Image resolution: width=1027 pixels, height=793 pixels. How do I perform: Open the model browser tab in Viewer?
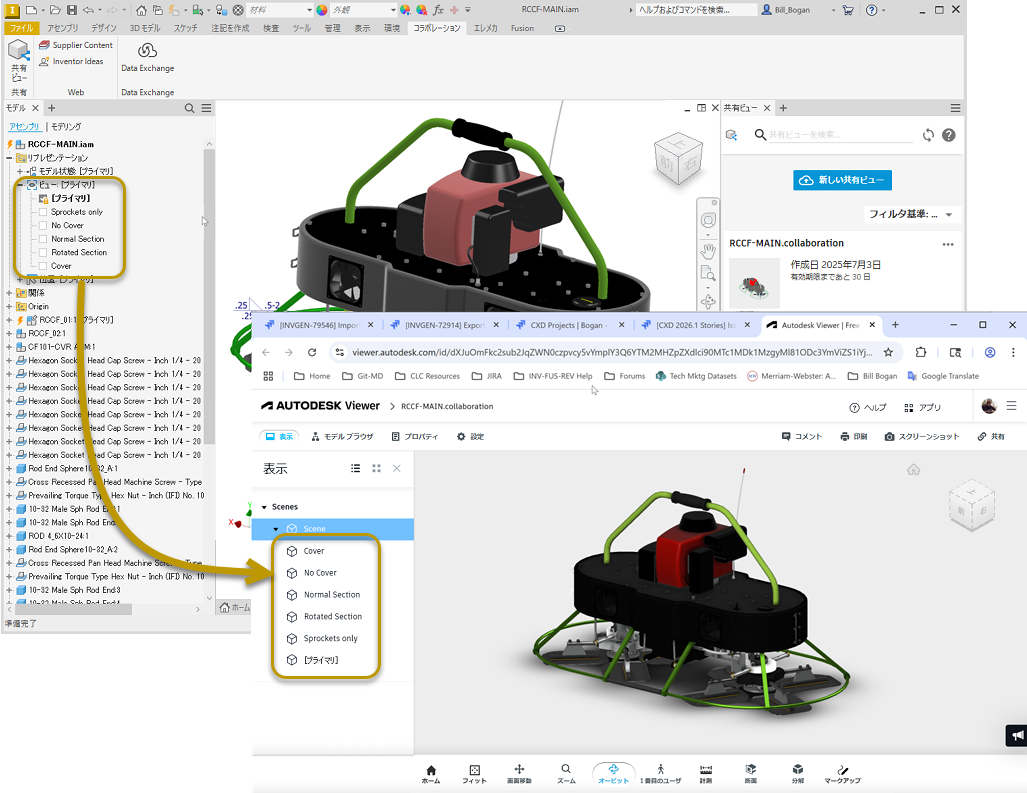(342, 437)
